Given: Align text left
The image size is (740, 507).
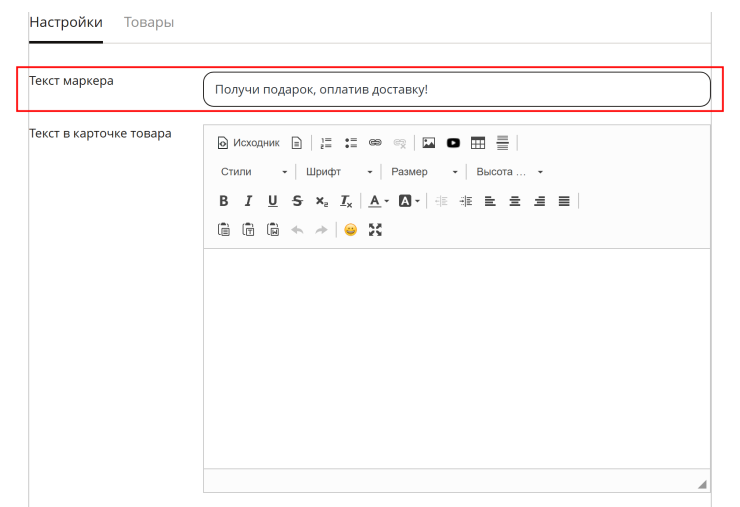Looking at the screenshot, I should 490,201.
